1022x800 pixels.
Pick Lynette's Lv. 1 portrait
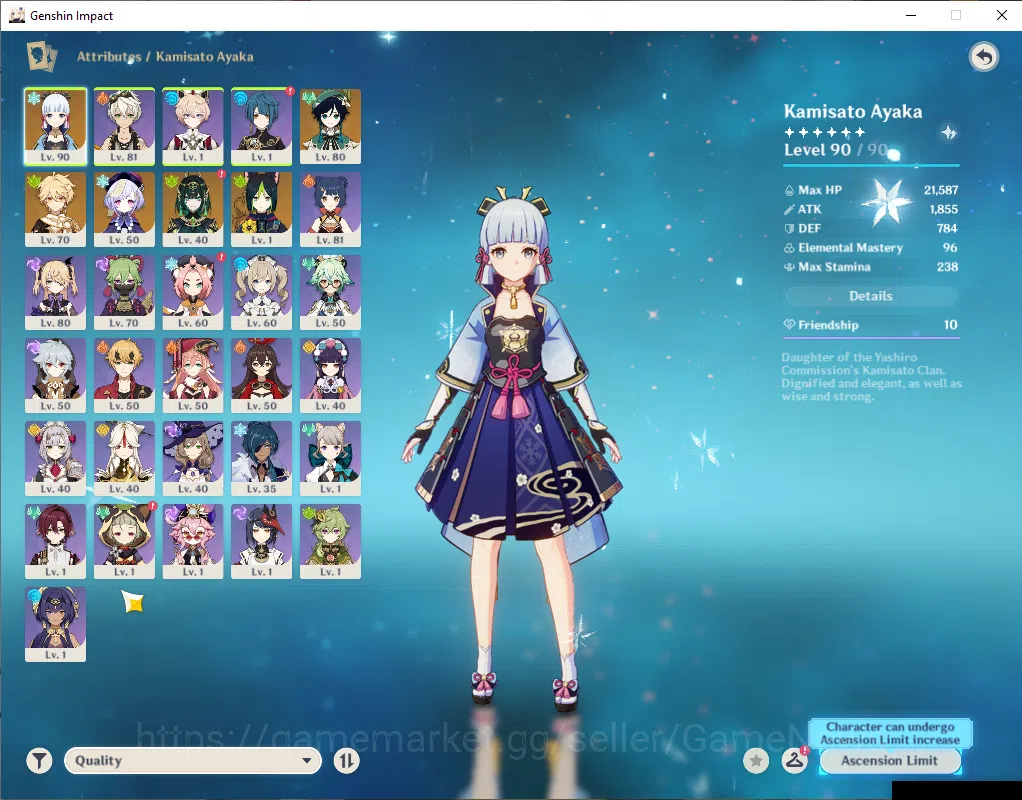tap(330, 458)
